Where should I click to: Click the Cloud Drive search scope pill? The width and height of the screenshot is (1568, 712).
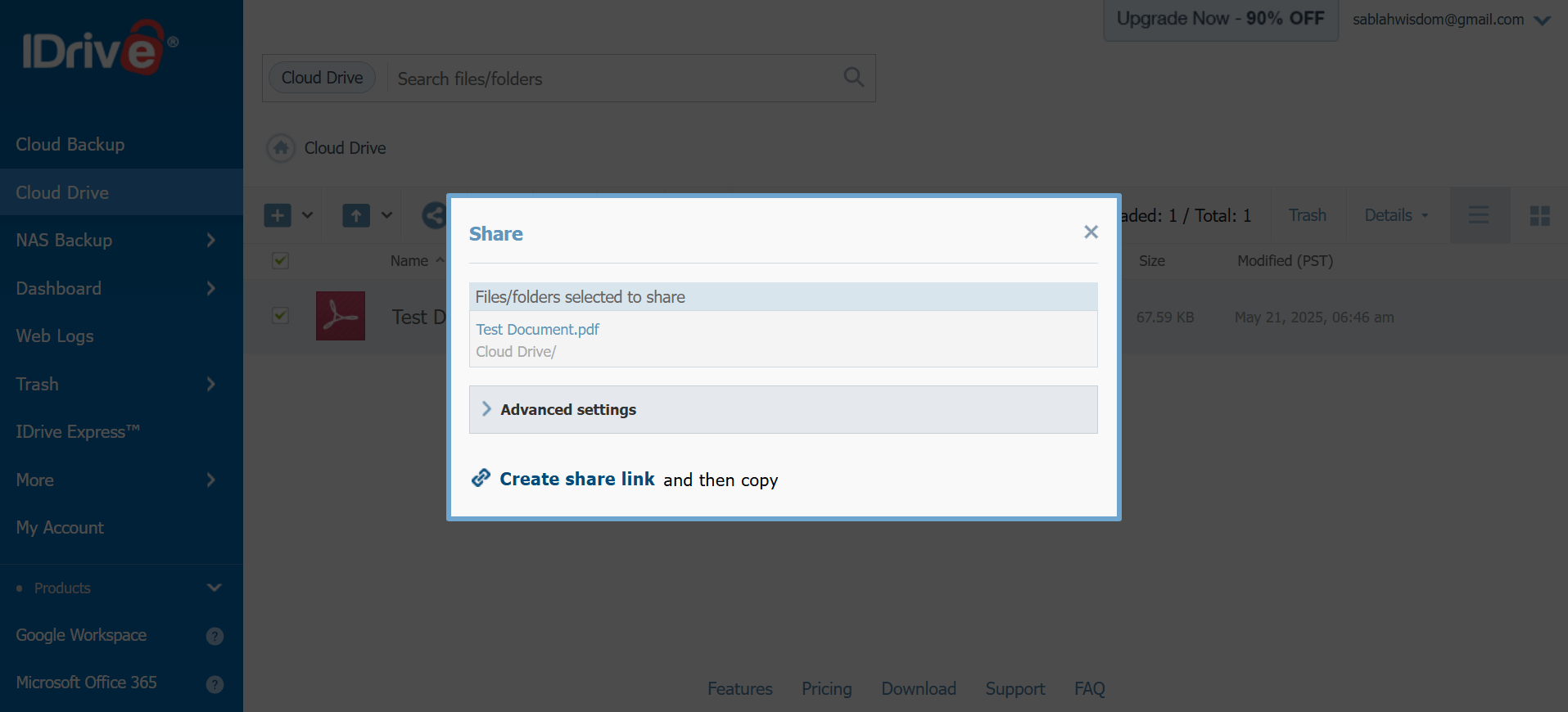[322, 78]
